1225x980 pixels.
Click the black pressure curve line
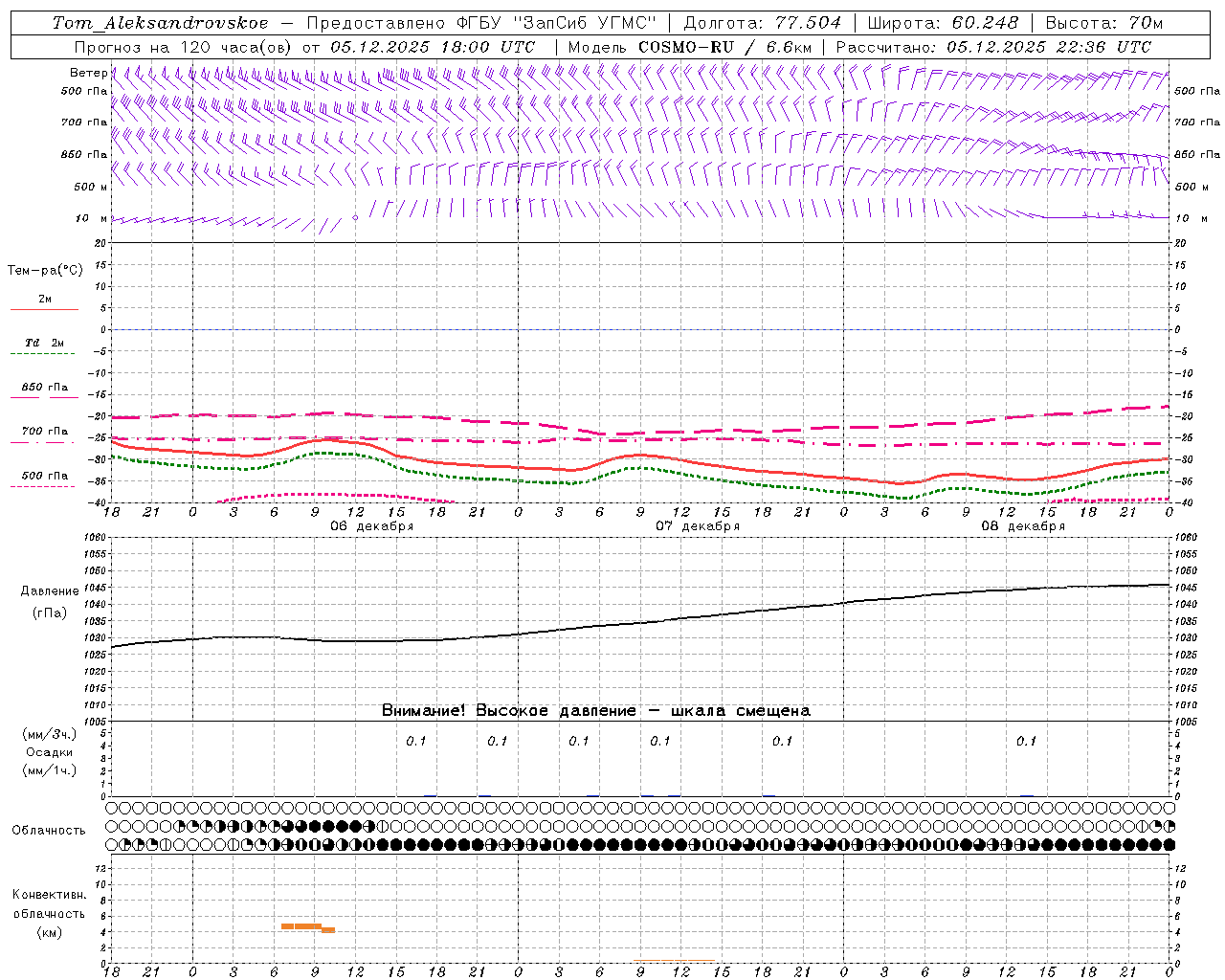640,622
